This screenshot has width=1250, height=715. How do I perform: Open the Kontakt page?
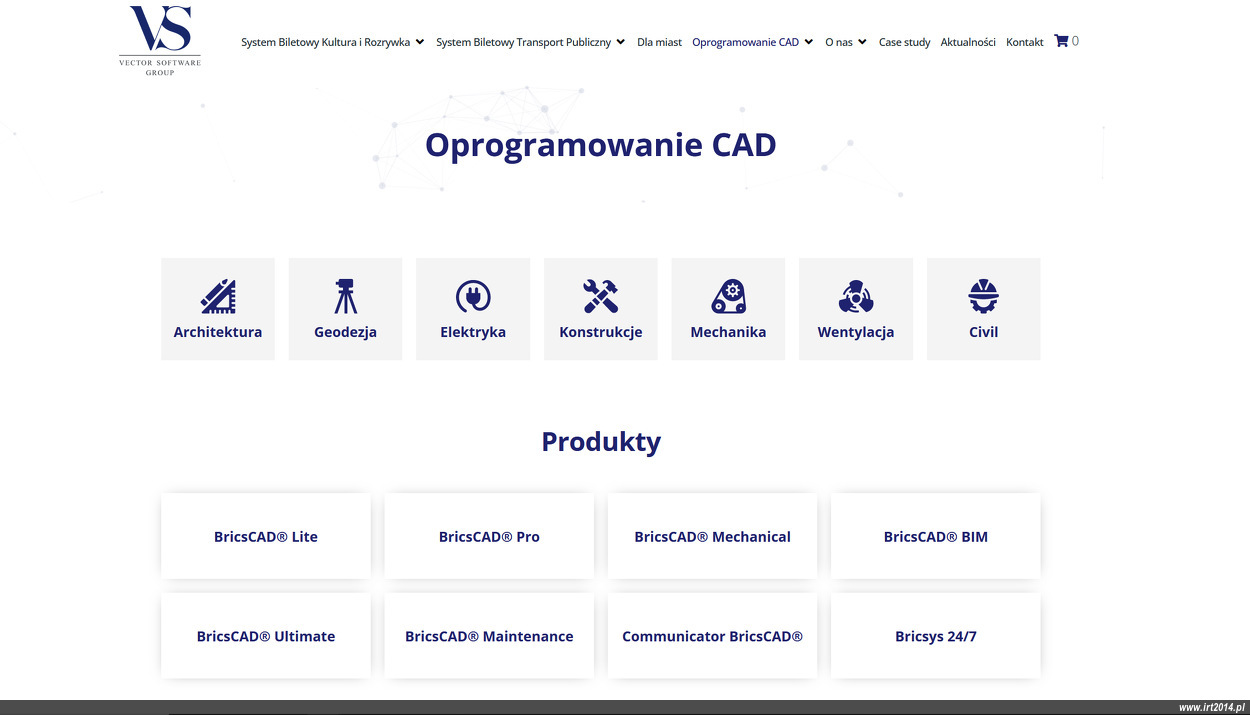coord(1025,42)
